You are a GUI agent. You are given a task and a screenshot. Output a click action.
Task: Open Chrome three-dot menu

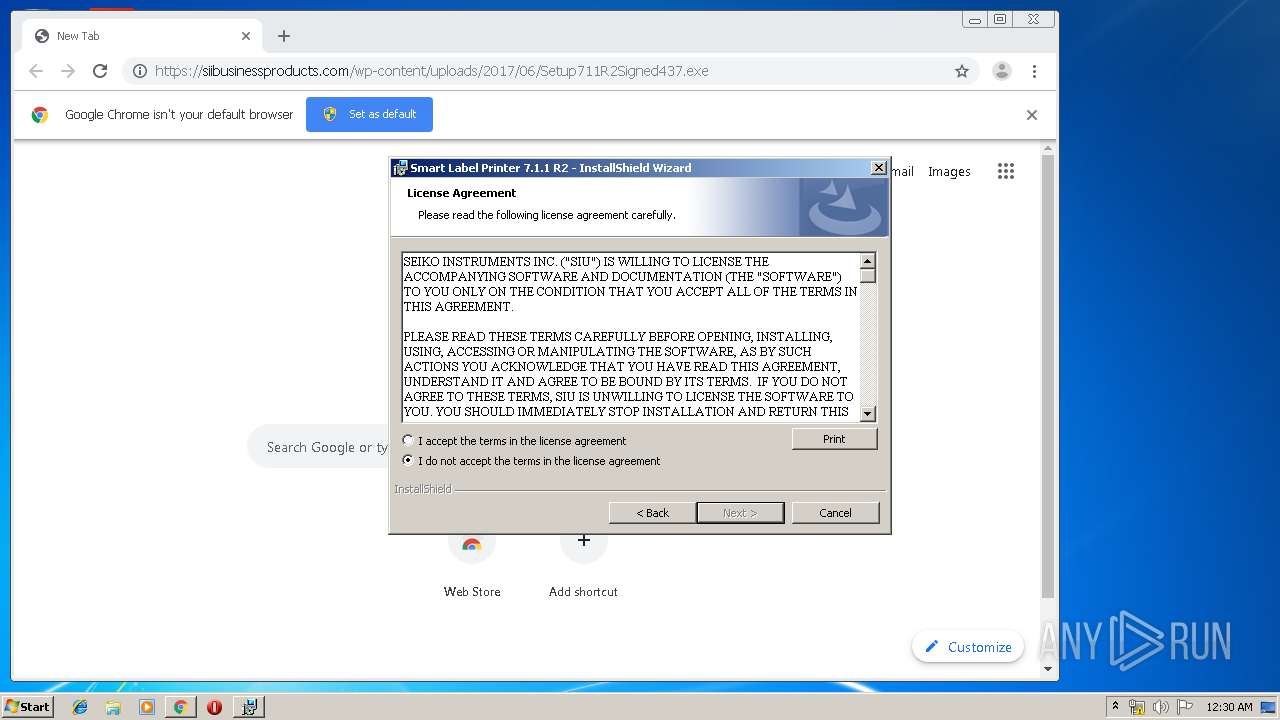1034,71
